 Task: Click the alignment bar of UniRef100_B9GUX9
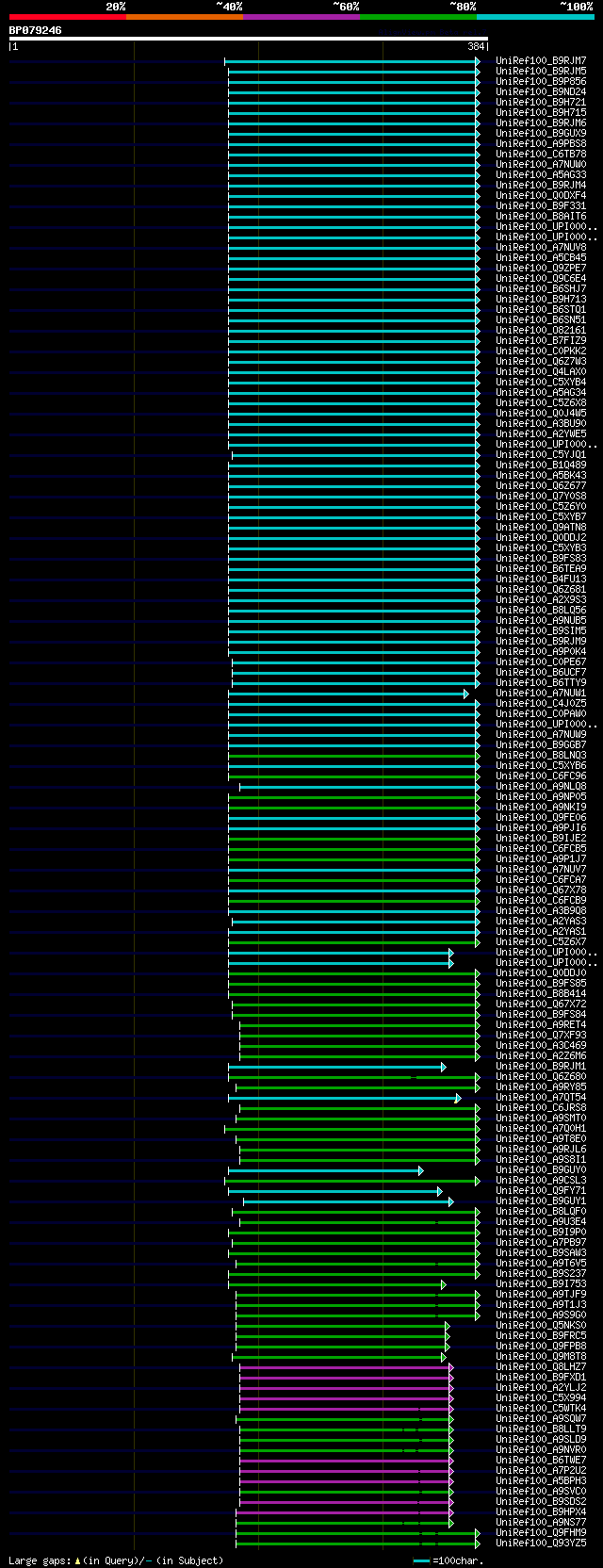354,134
